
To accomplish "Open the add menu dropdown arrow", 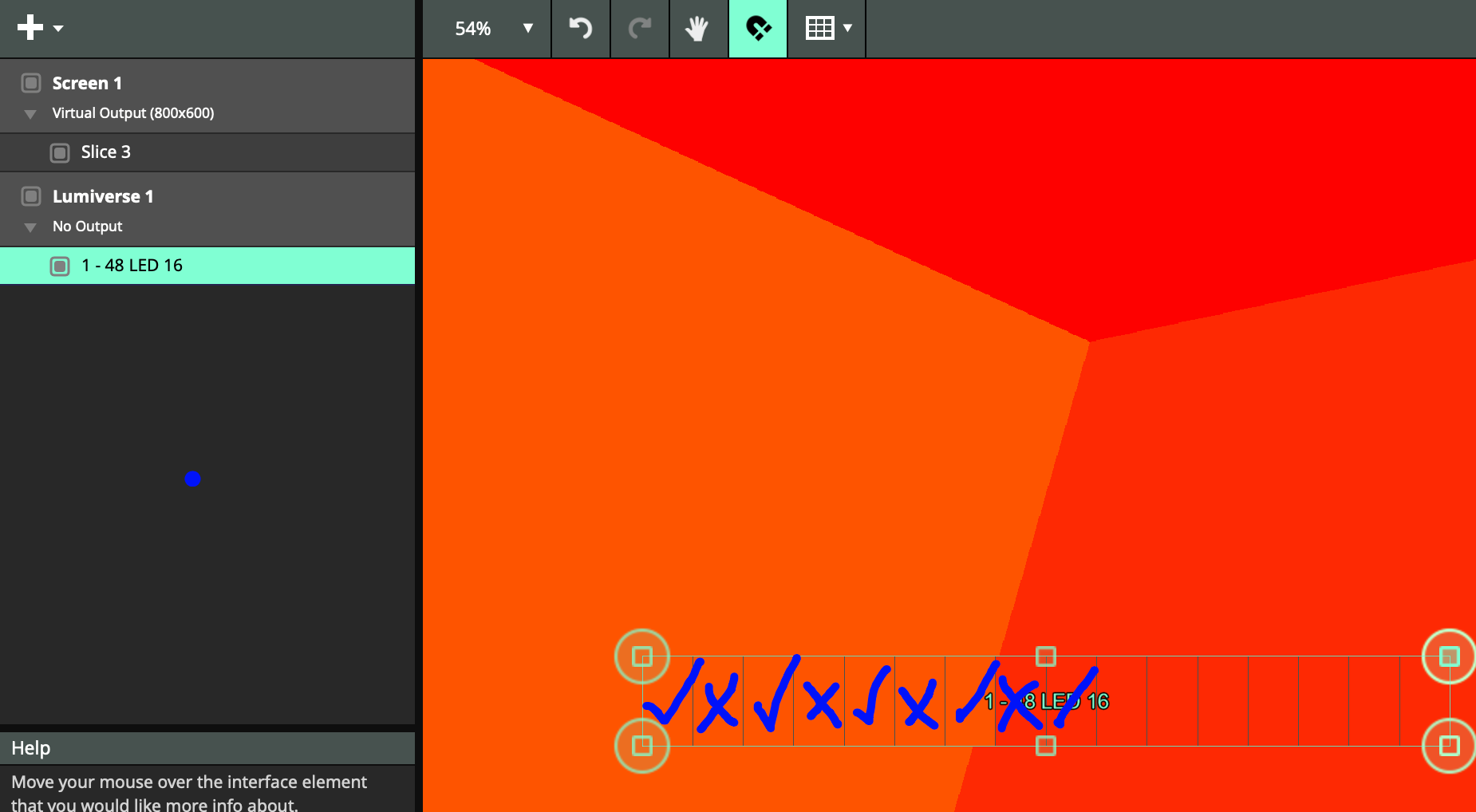I will pyautogui.click(x=58, y=29).
